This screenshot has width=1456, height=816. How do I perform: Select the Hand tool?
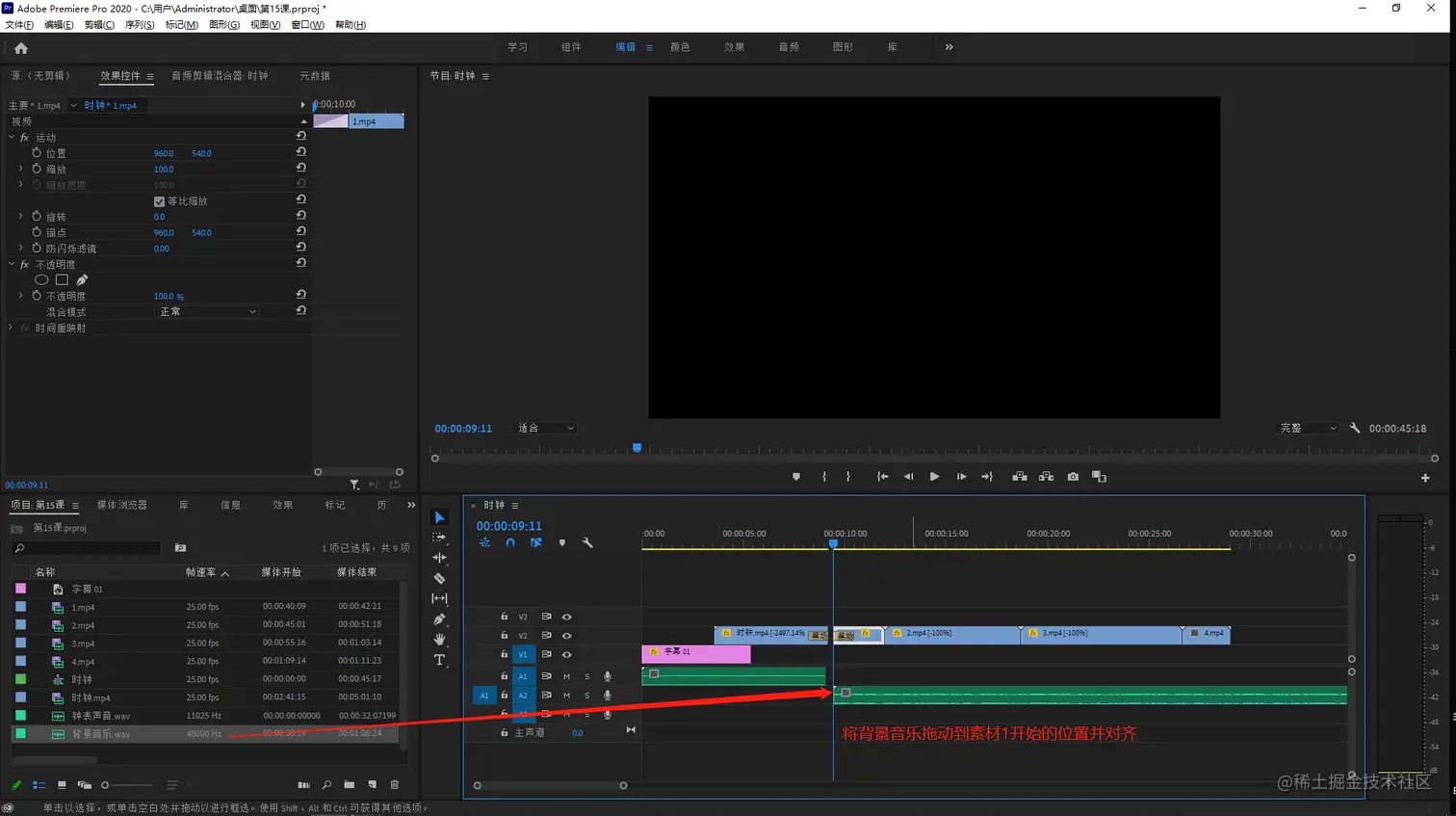tap(440, 639)
